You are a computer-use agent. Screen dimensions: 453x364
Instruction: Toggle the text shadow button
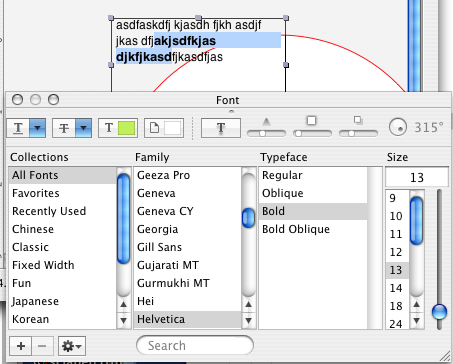(221, 128)
